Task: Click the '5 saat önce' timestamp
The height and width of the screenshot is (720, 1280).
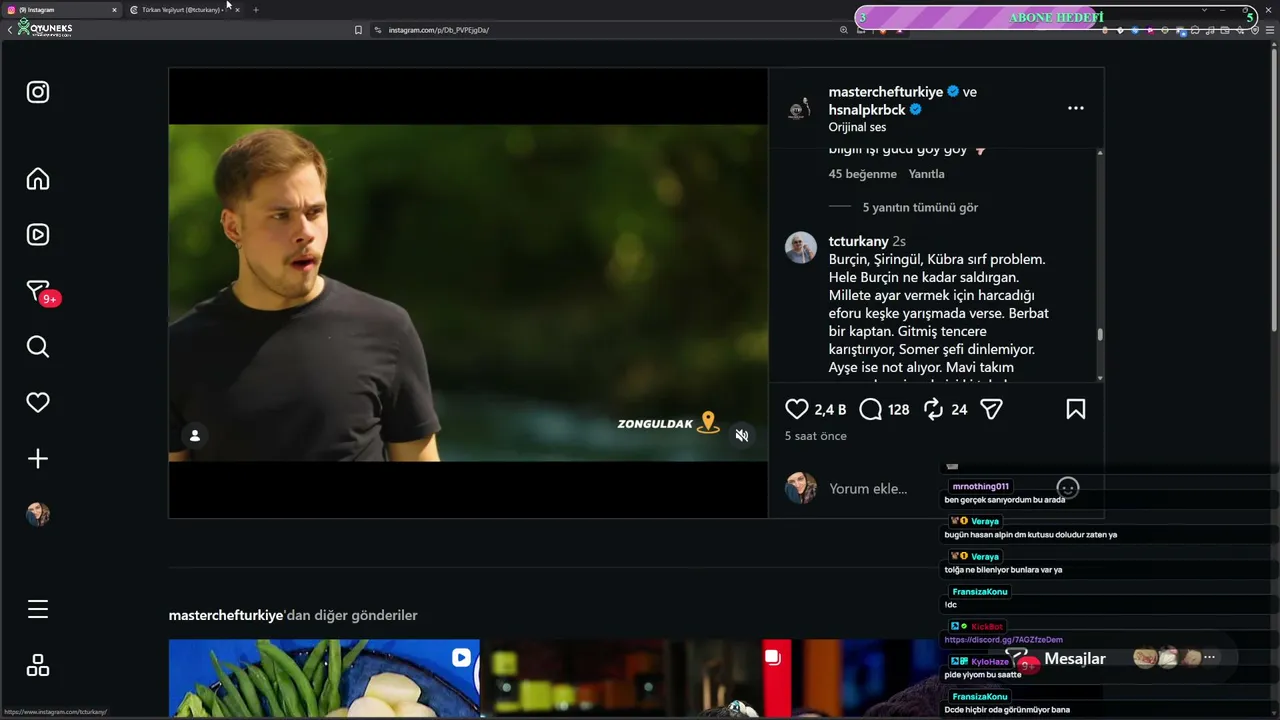Action: point(816,436)
